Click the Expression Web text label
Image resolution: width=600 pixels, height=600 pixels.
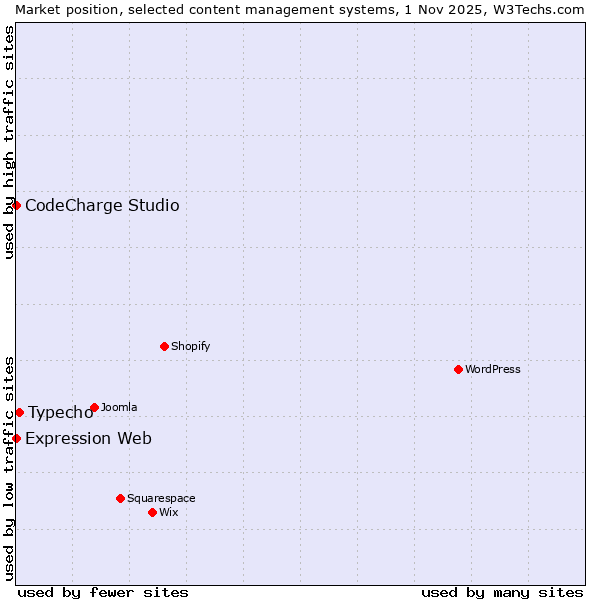click(88, 439)
